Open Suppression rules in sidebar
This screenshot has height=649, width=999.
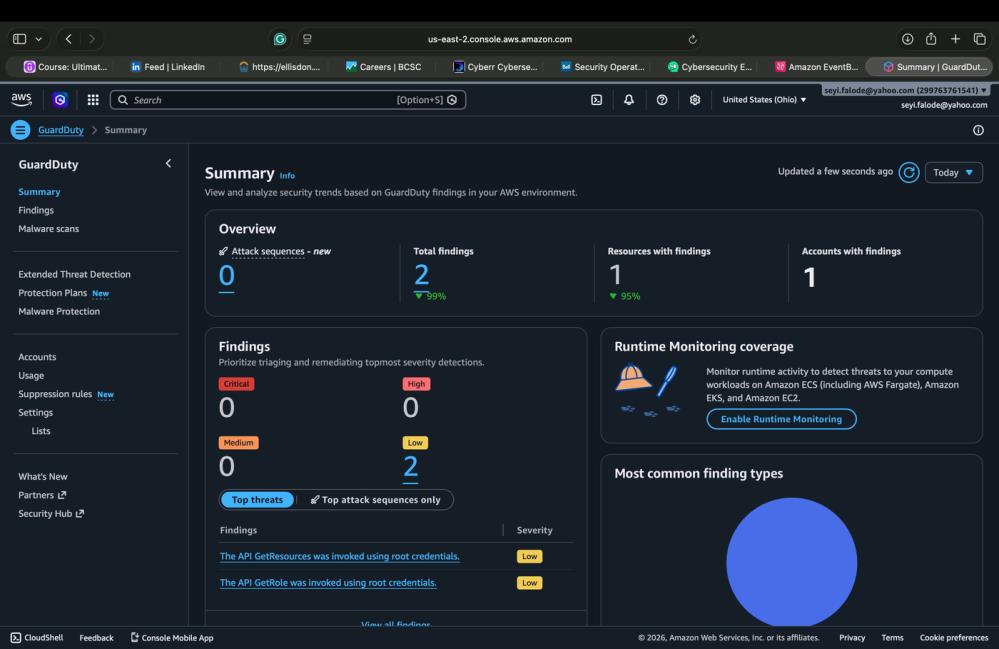point(55,394)
